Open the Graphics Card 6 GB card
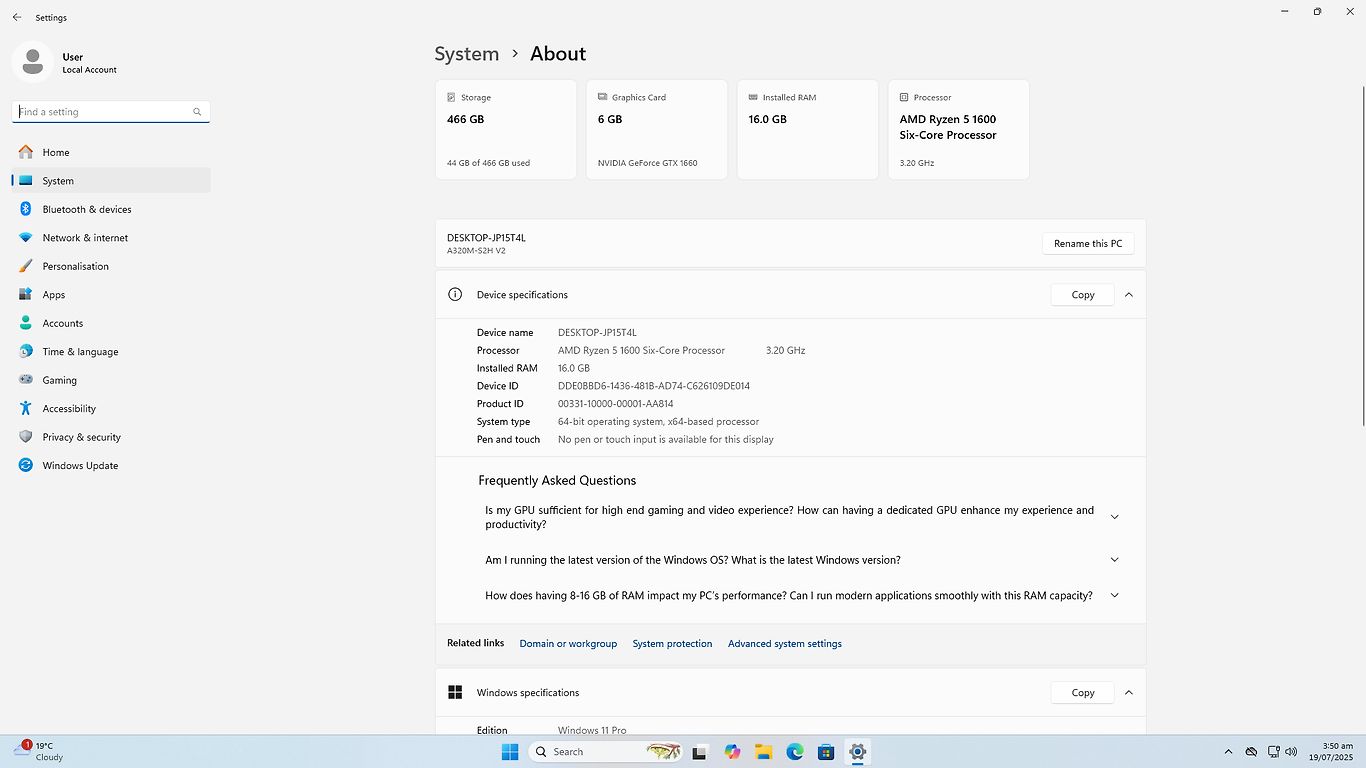The image size is (1366, 768). 657,130
